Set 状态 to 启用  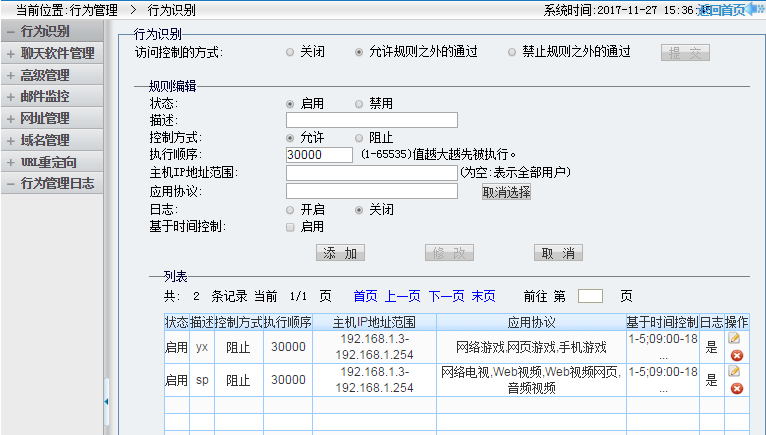pos(290,104)
